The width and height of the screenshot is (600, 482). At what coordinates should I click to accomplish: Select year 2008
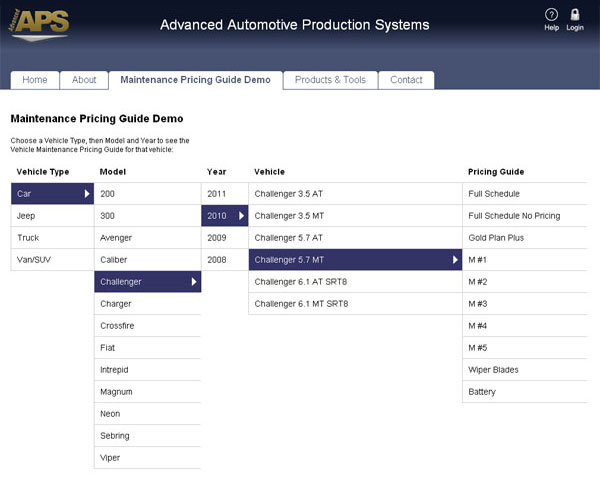click(225, 260)
